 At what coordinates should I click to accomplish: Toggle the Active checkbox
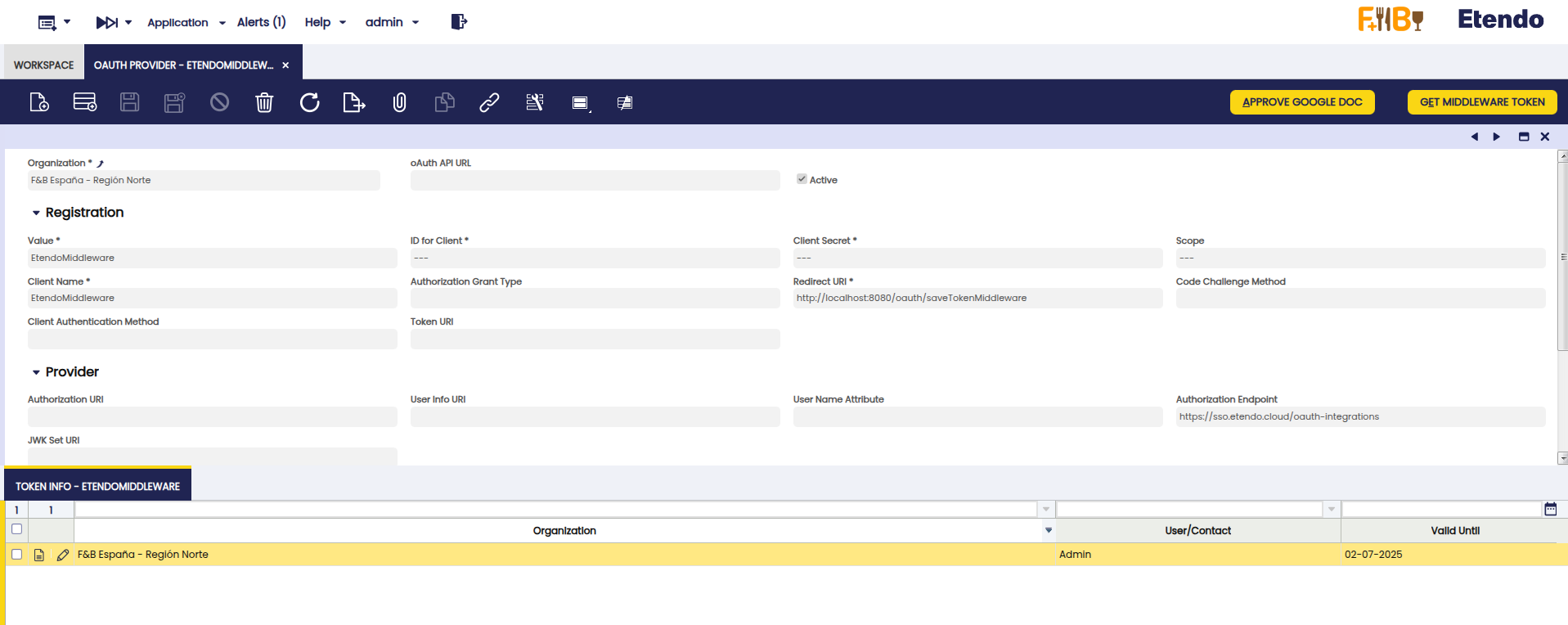(x=802, y=179)
